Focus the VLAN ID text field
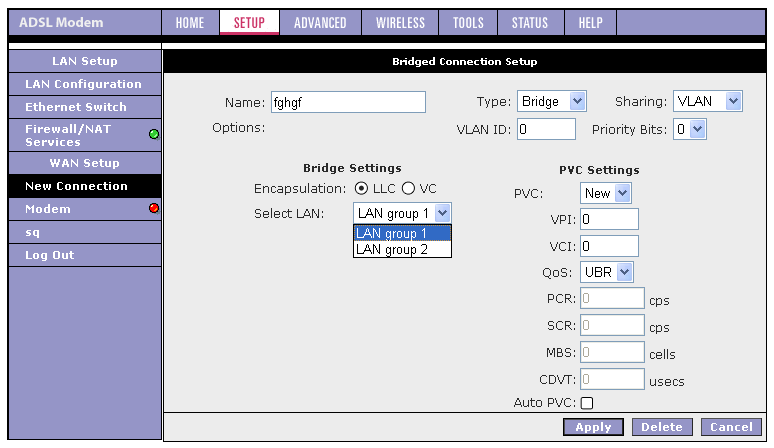The image size is (774, 448). pos(546,128)
